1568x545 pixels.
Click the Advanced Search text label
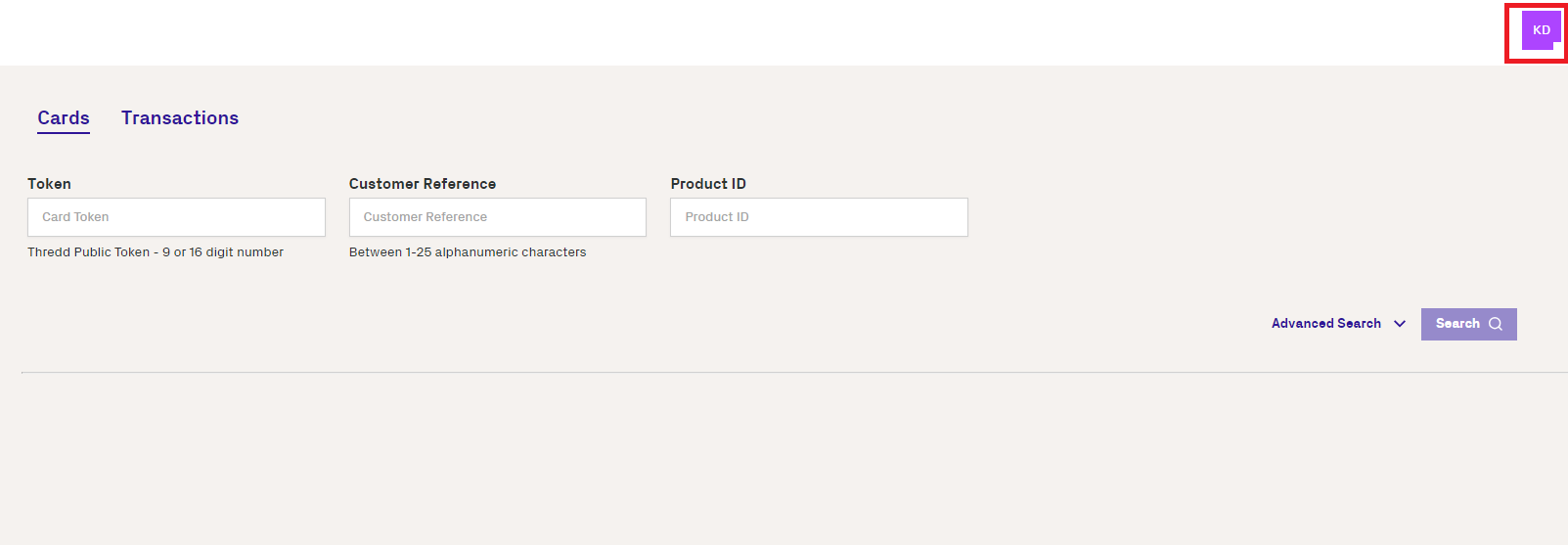click(x=1326, y=324)
